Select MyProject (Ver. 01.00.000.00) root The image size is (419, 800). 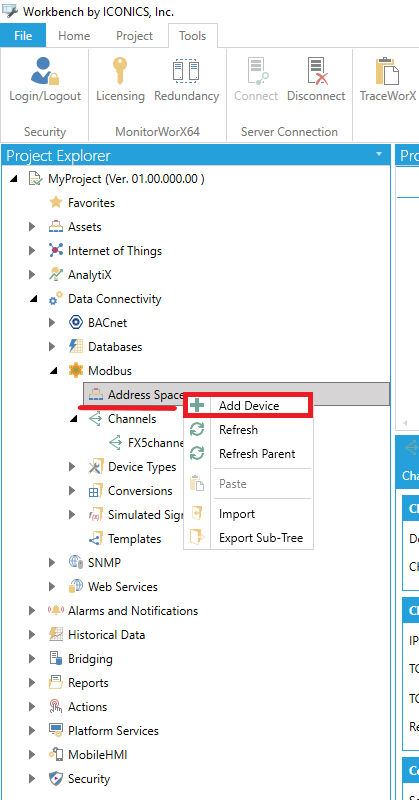click(126, 179)
